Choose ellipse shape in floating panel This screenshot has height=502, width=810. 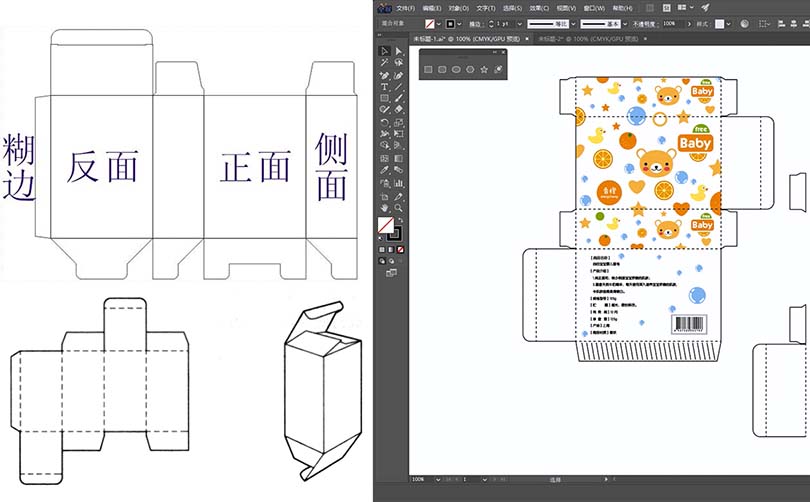[456, 69]
